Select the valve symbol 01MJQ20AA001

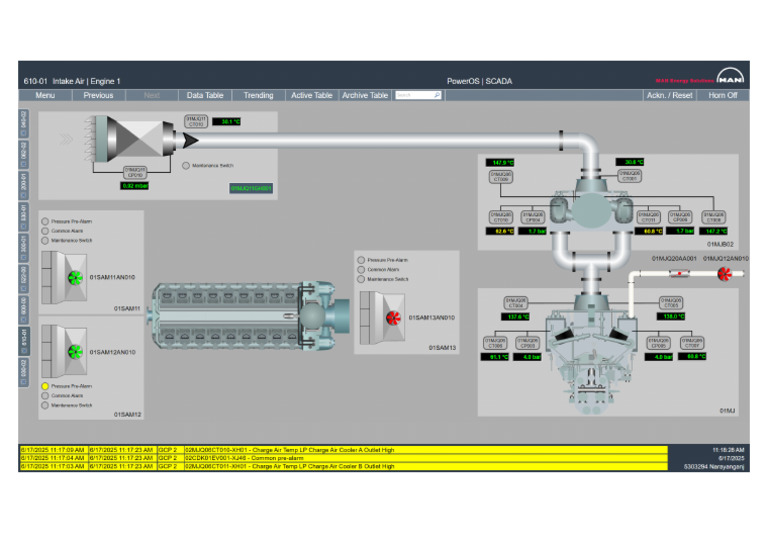pyautogui.click(x=679, y=273)
